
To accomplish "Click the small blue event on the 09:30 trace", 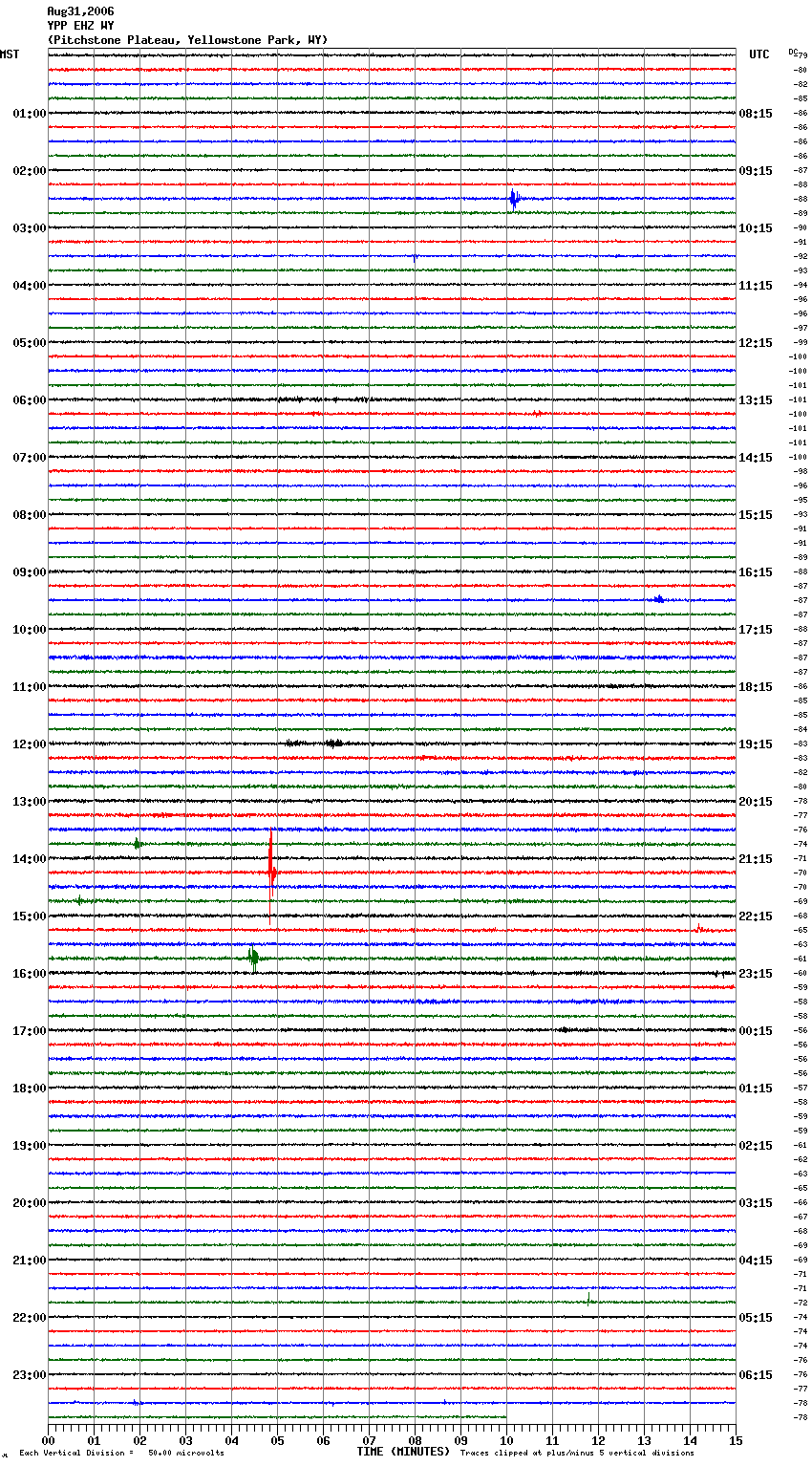I will (x=659, y=600).
